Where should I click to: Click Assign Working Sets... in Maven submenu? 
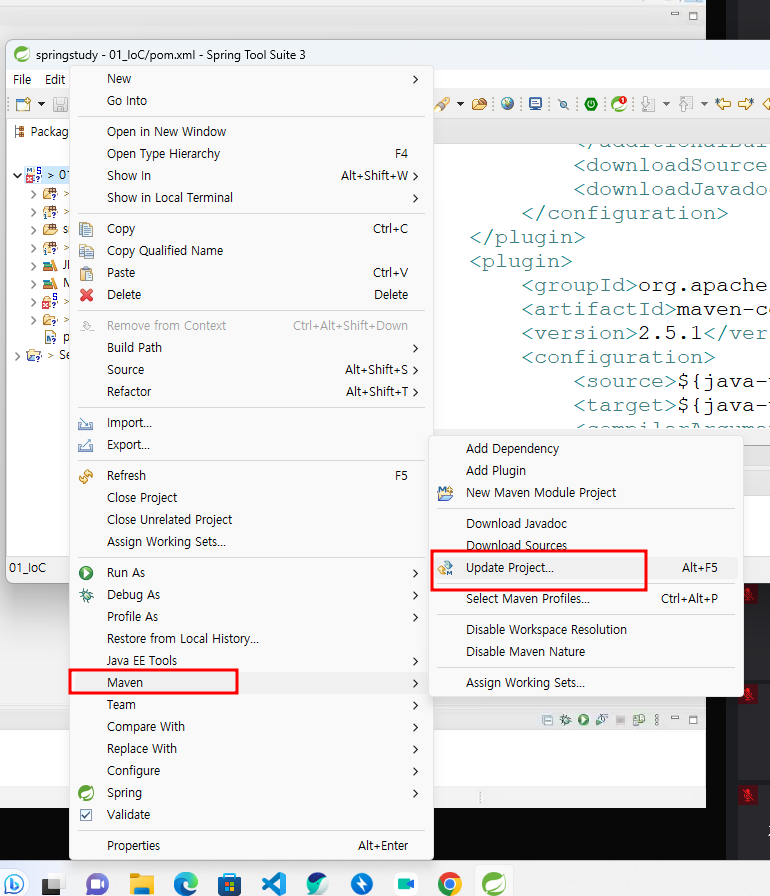[x=526, y=683]
